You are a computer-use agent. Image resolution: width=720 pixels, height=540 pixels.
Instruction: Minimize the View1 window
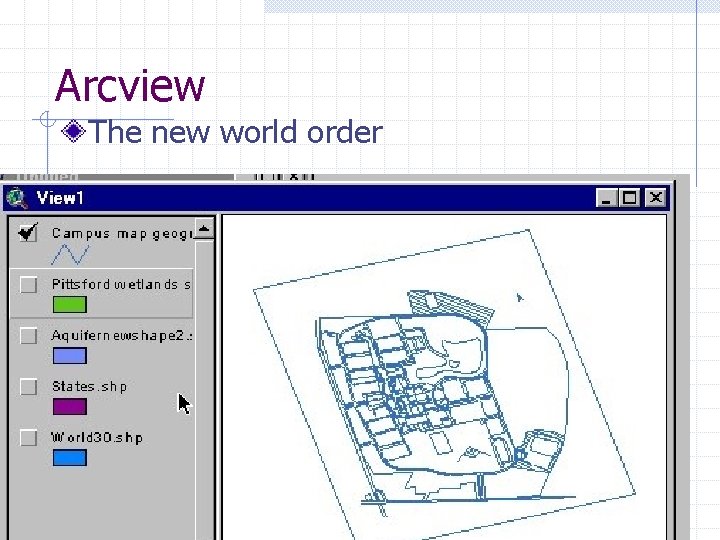pos(607,198)
